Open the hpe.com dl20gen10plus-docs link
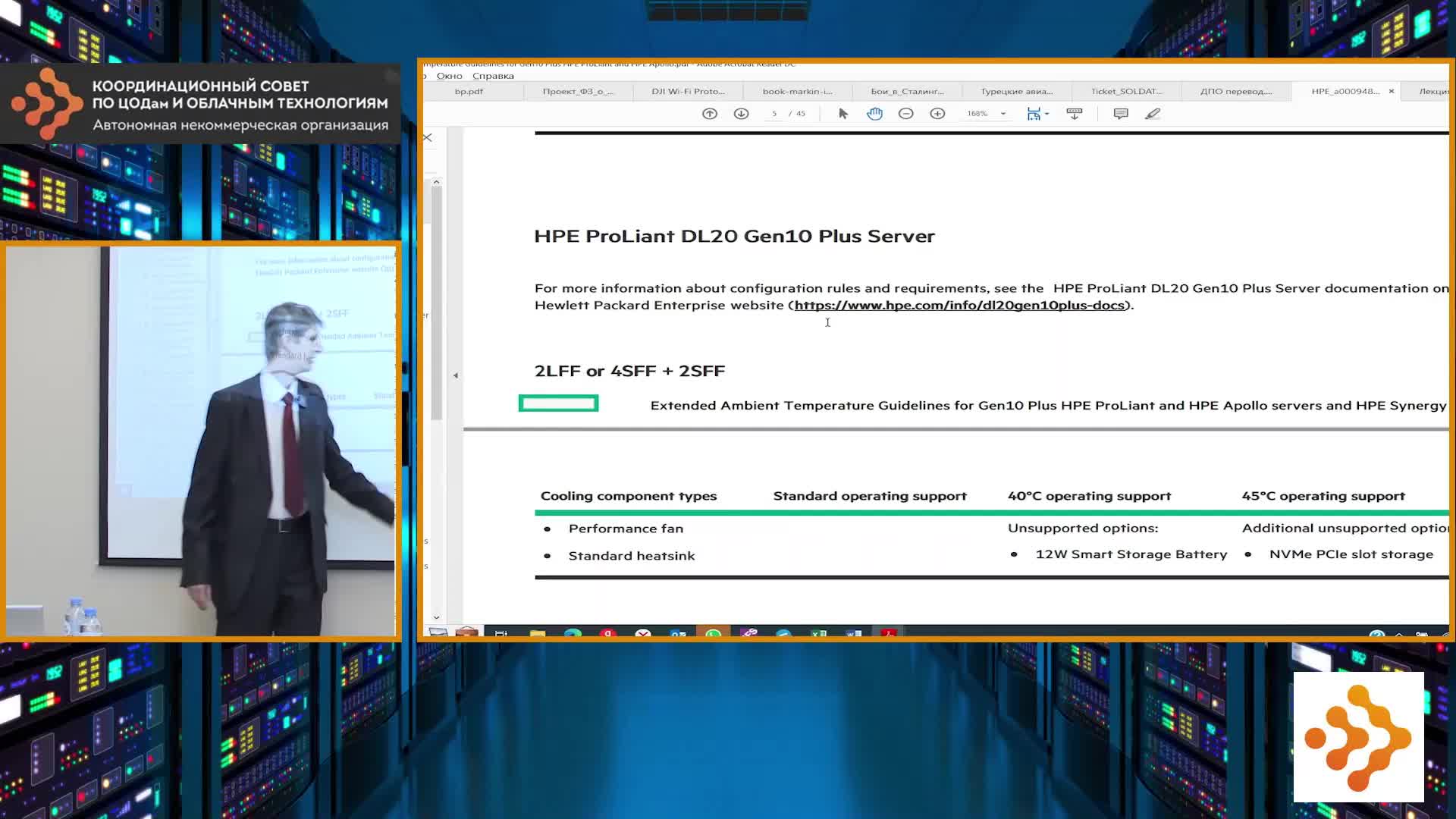 tap(959, 305)
